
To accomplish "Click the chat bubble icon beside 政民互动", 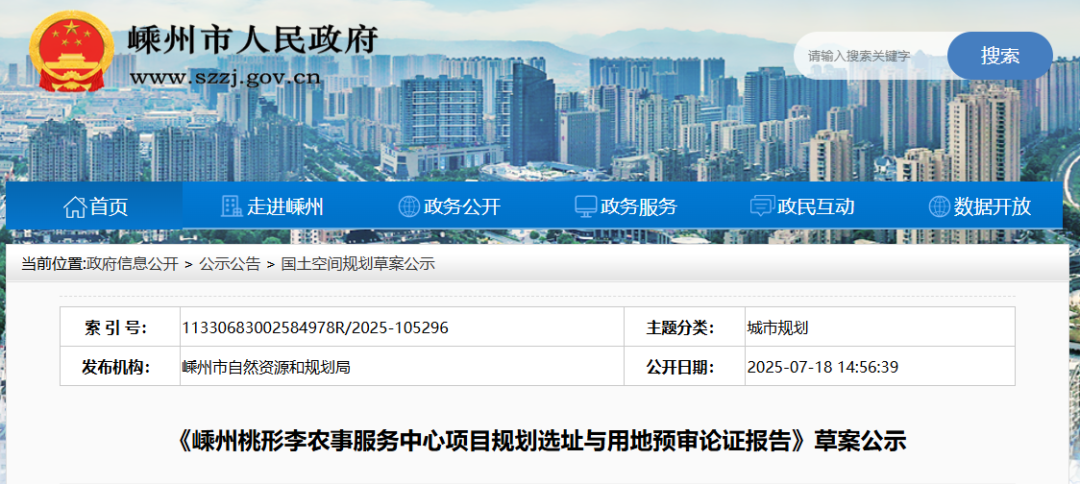I will point(762,207).
